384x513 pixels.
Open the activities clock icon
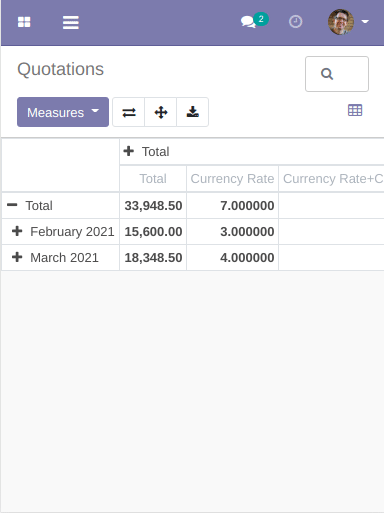pyautogui.click(x=295, y=22)
